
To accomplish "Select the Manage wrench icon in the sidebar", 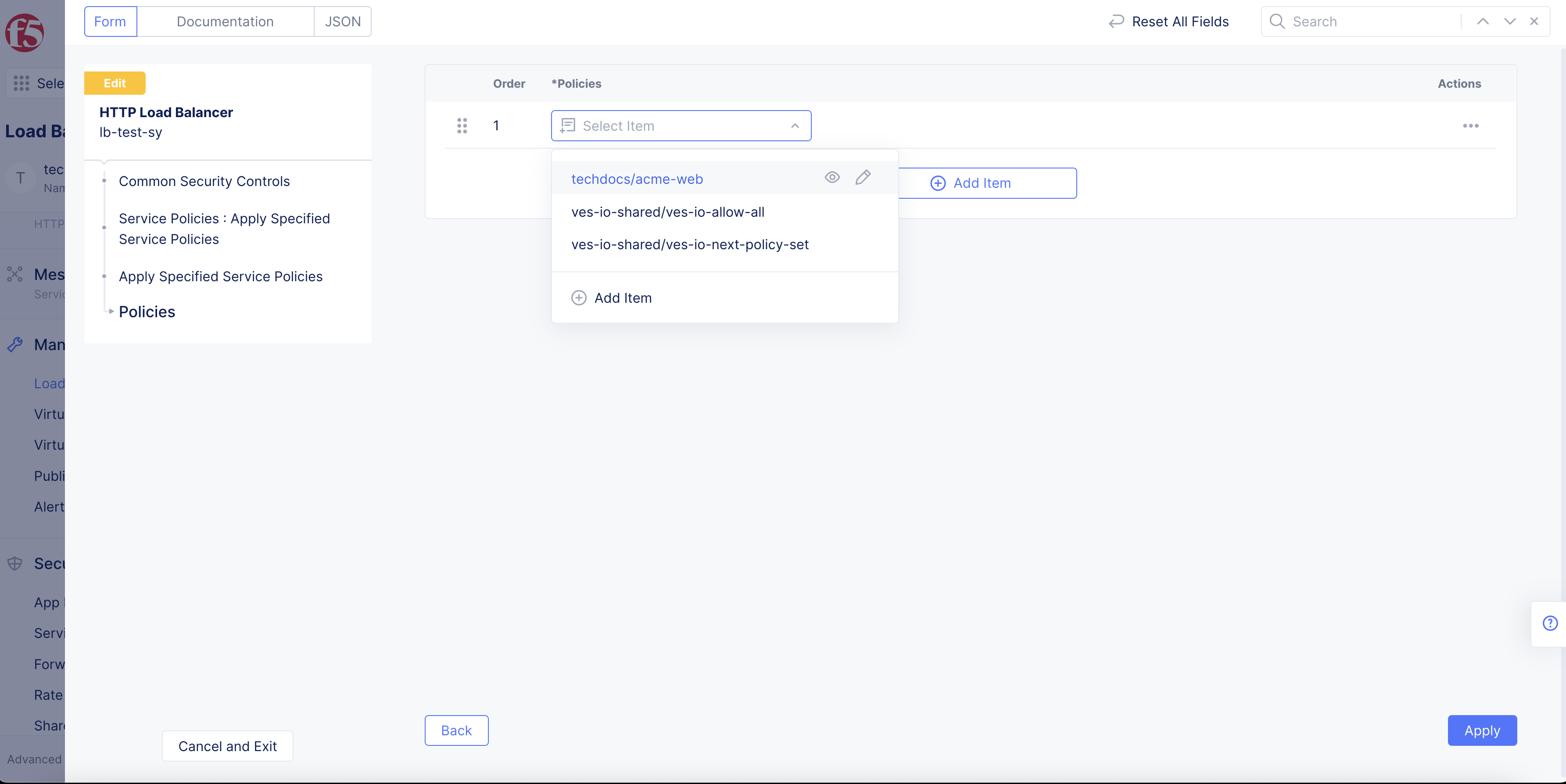I will pyautogui.click(x=14, y=345).
